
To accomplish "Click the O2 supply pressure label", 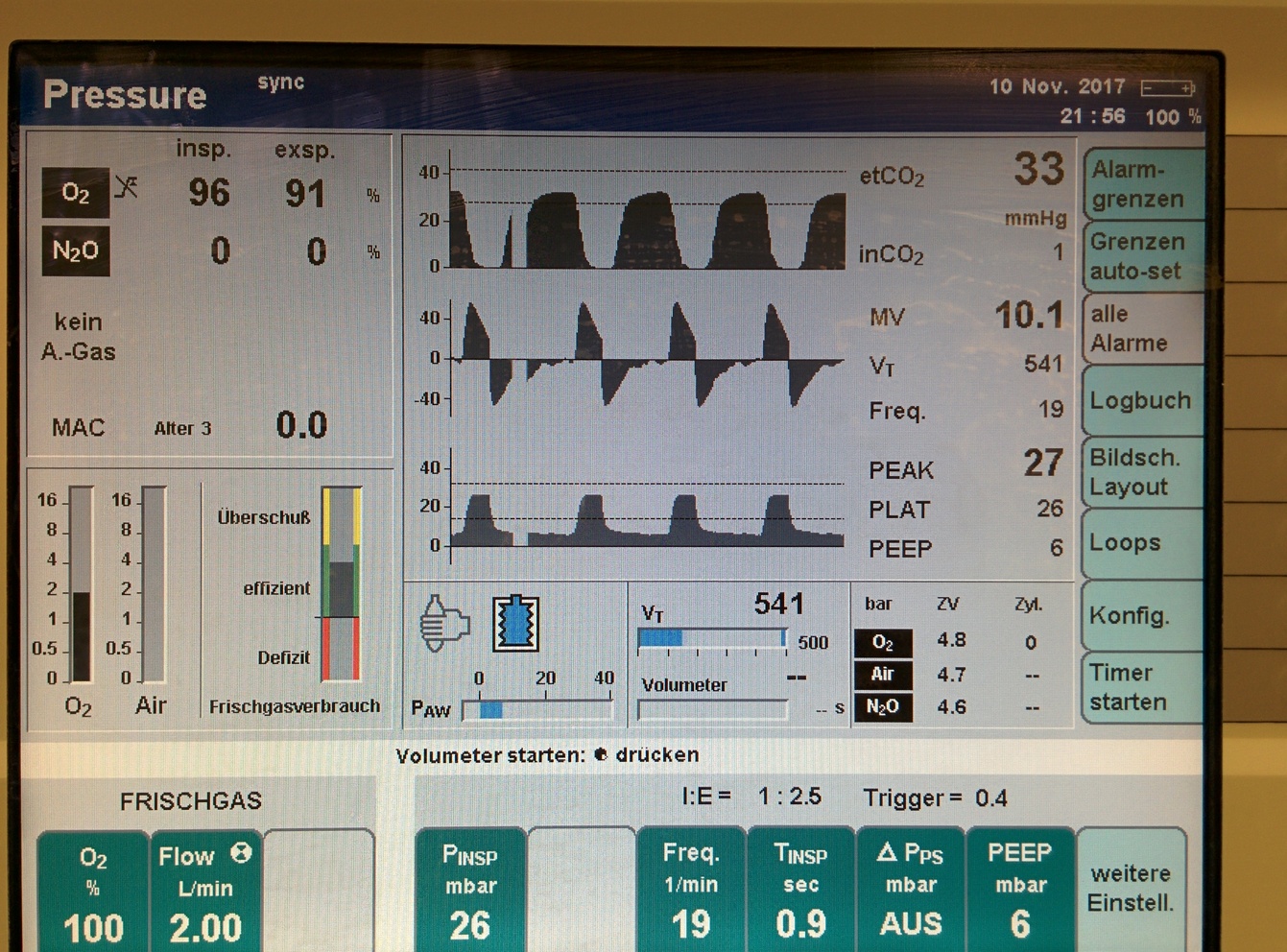I will click(883, 642).
